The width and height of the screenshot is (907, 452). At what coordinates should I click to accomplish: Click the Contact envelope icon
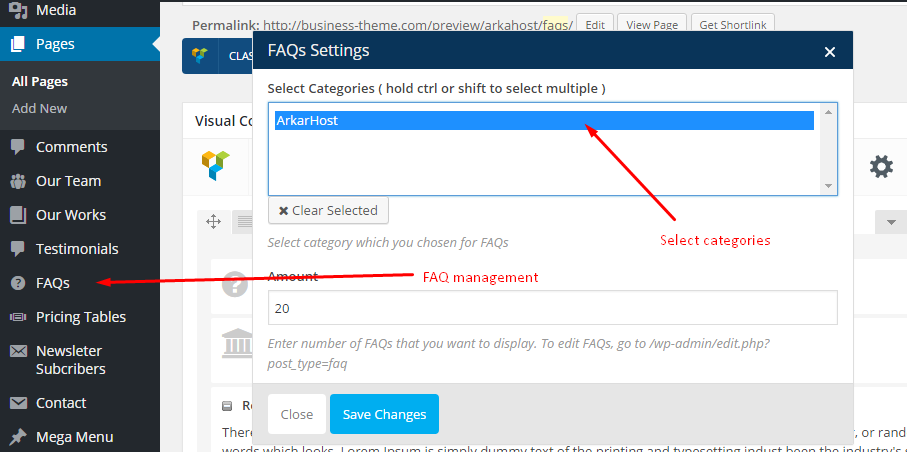coord(19,403)
